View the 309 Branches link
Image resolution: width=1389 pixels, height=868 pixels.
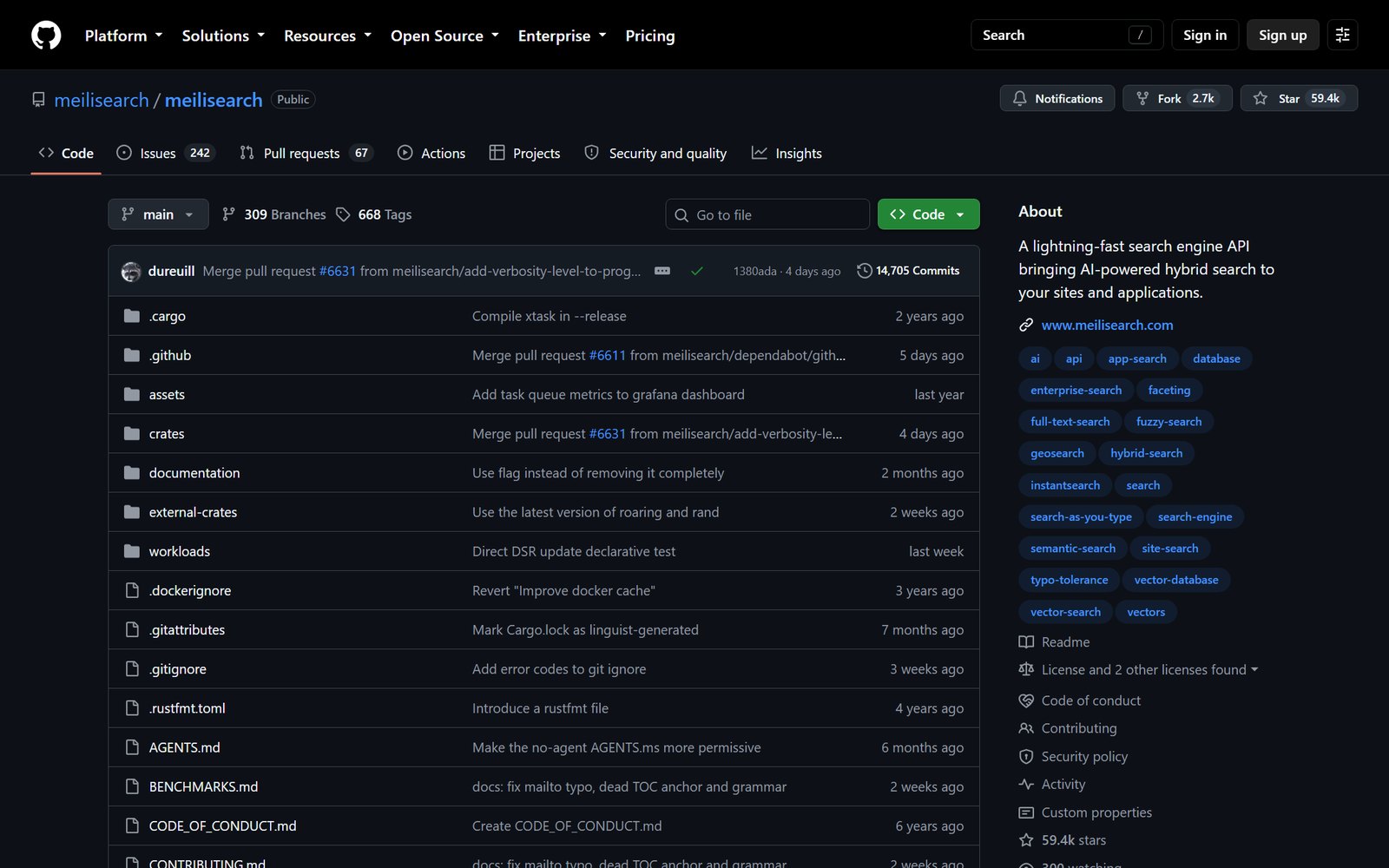274,214
